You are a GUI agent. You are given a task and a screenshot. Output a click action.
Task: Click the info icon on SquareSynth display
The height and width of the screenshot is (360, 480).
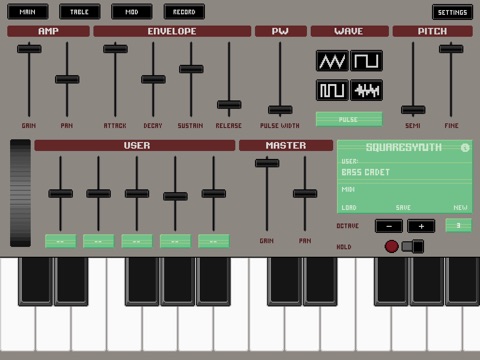[465, 148]
